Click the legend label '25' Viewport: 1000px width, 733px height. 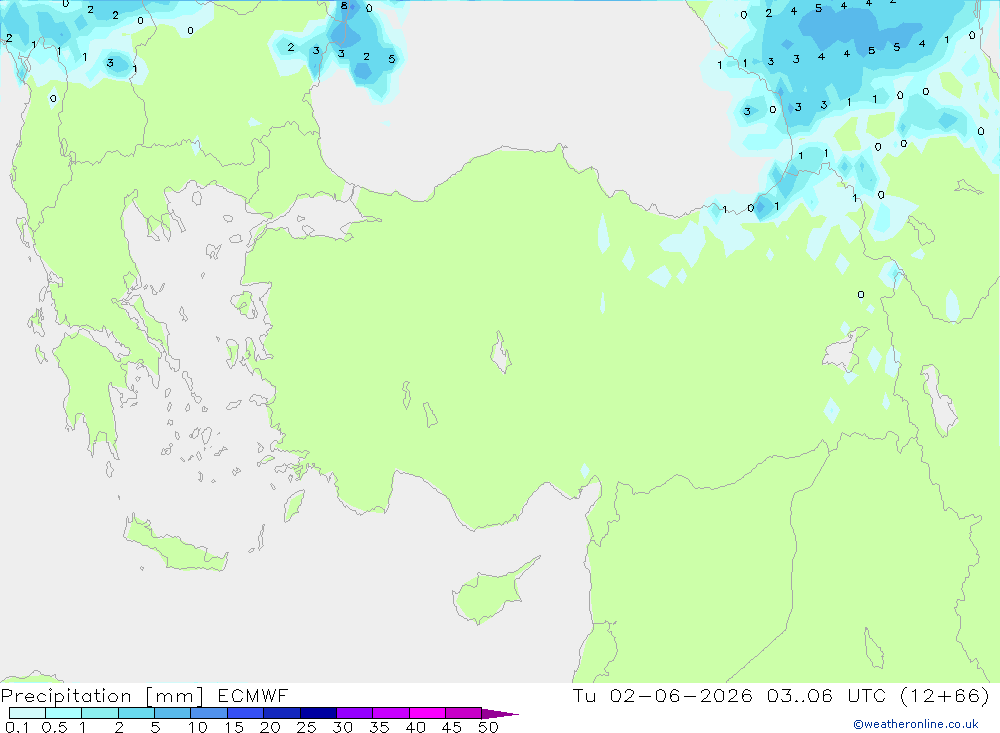306,727
